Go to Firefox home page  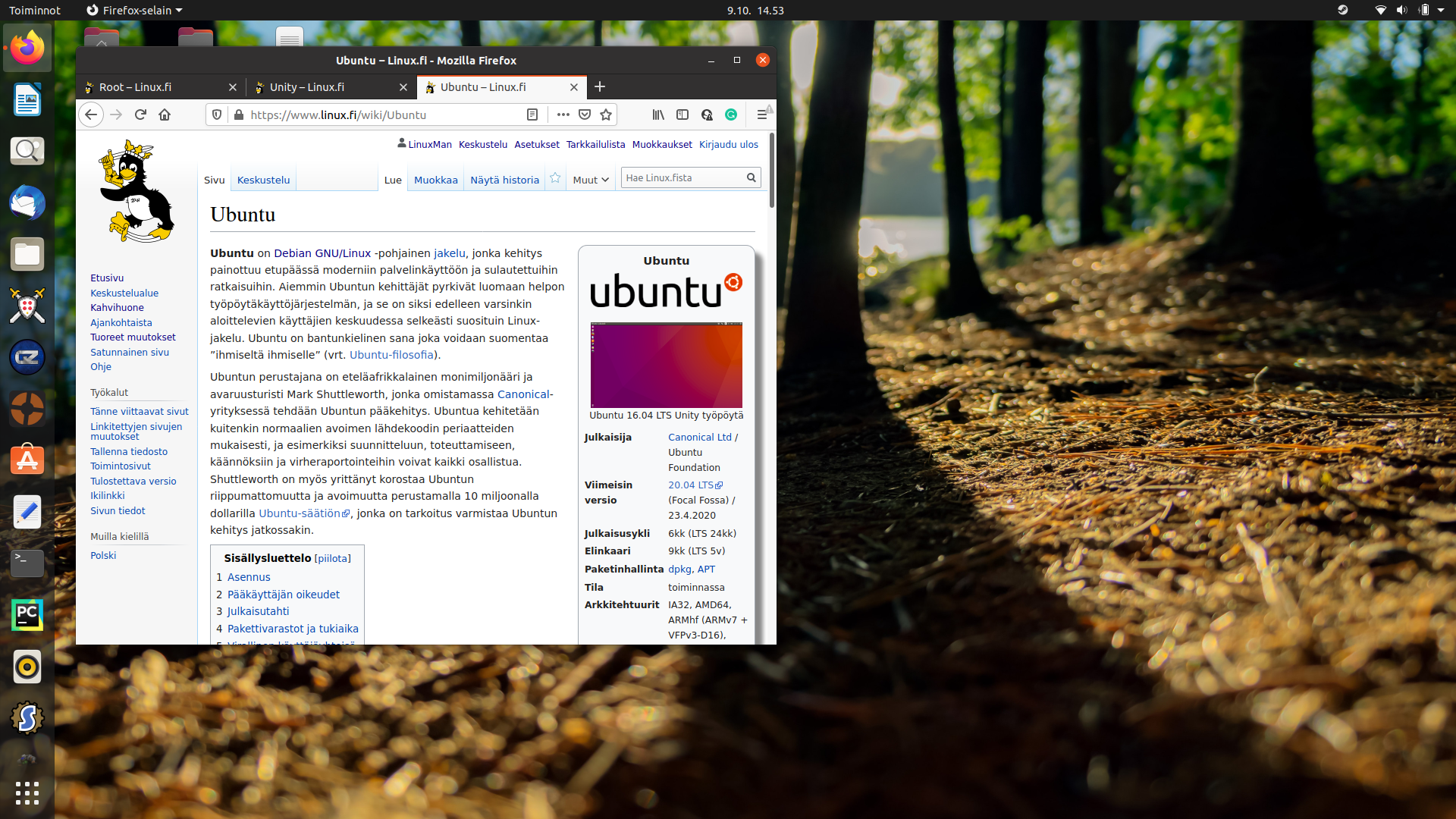[x=165, y=115]
